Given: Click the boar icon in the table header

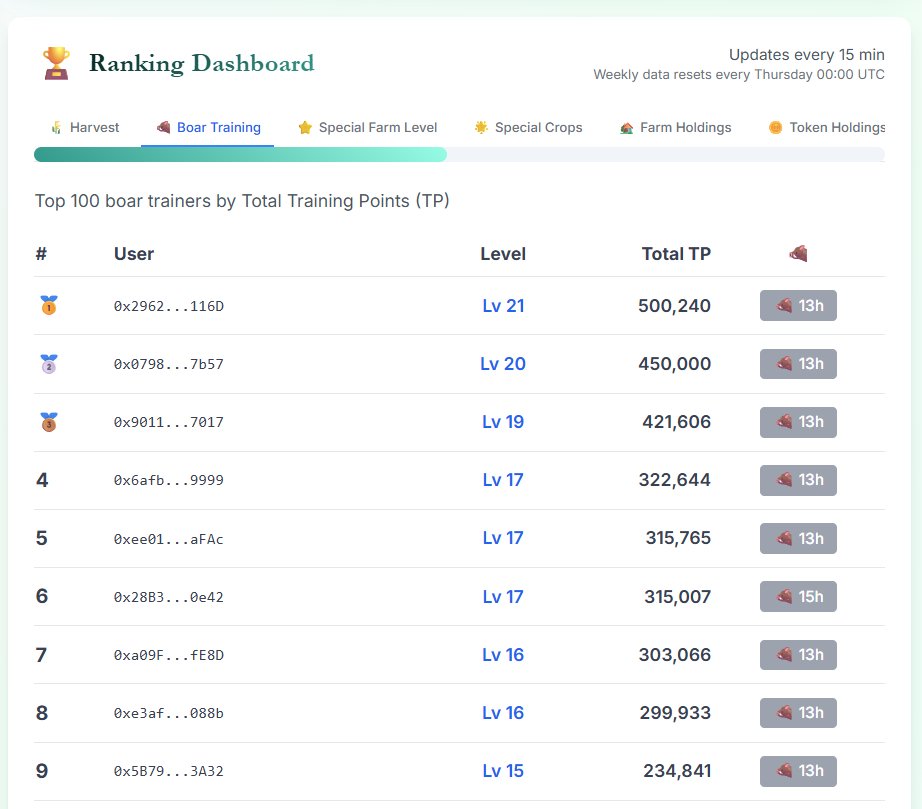Looking at the screenshot, I should click(798, 254).
